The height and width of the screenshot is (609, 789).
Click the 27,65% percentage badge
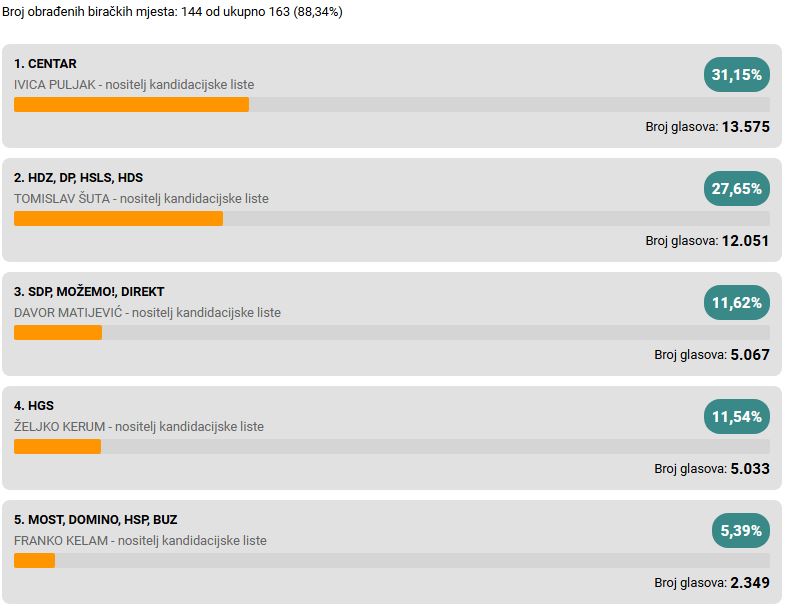[737, 189]
